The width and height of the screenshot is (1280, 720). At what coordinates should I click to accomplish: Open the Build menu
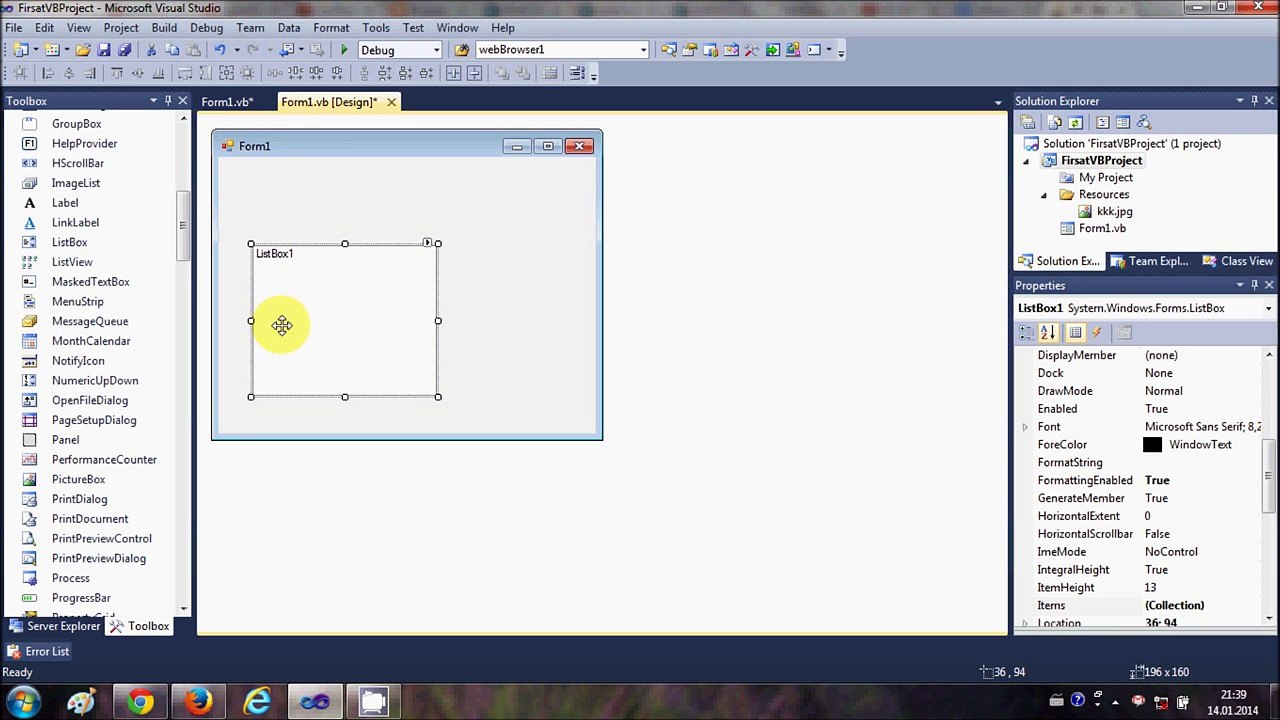[x=164, y=28]
